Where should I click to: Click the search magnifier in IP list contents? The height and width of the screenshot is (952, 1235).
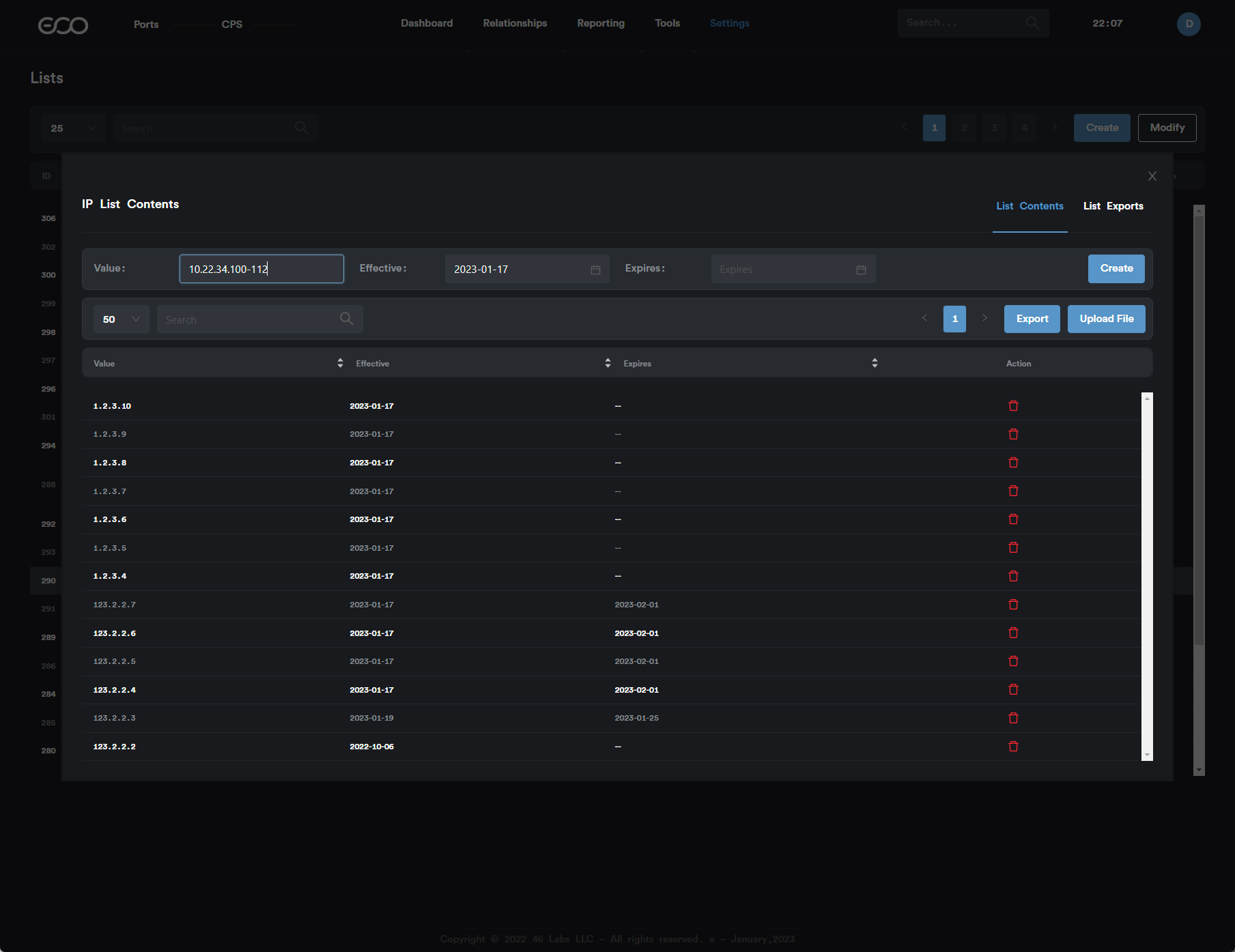click(347, 319)
